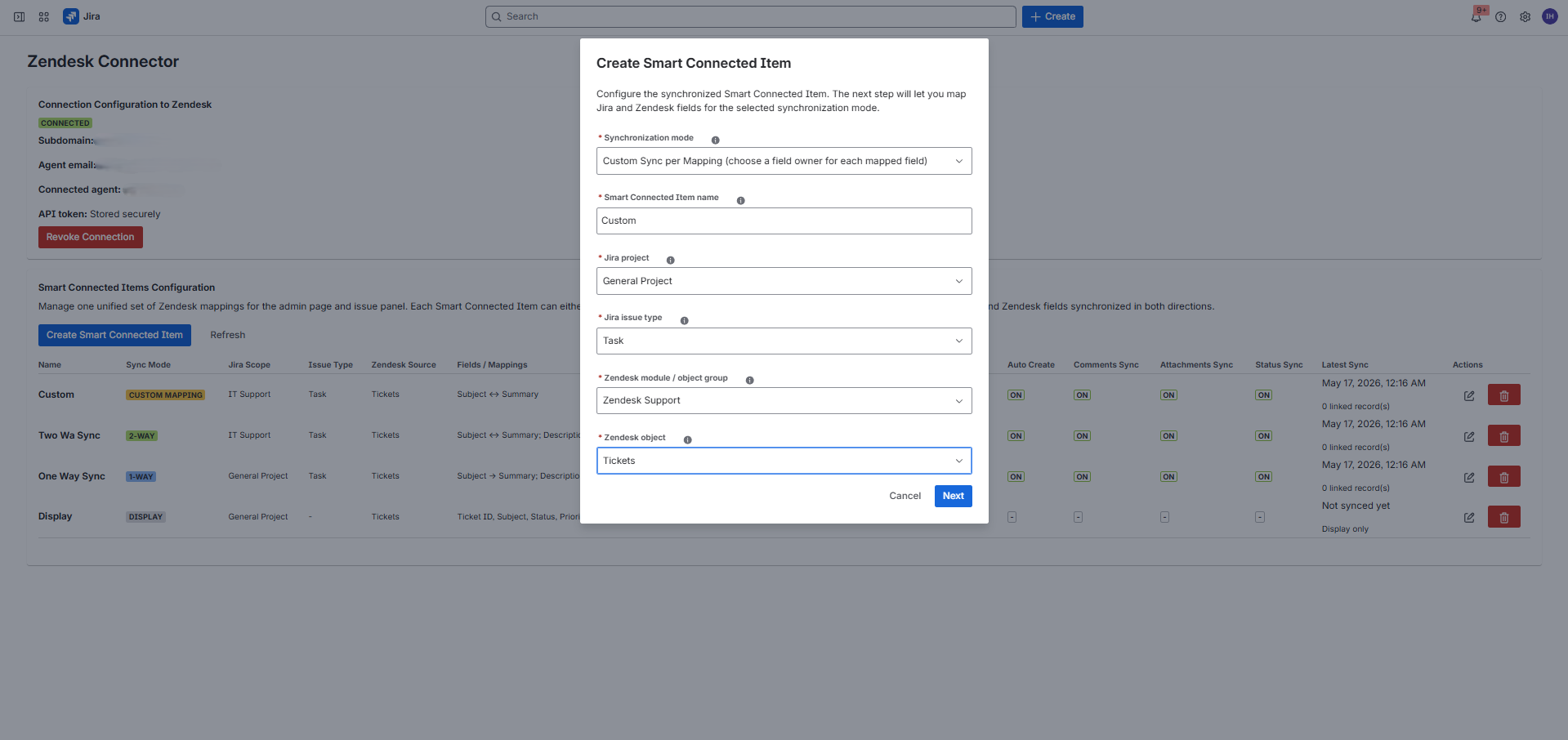Open the user profile avatar

[1549, 16]
